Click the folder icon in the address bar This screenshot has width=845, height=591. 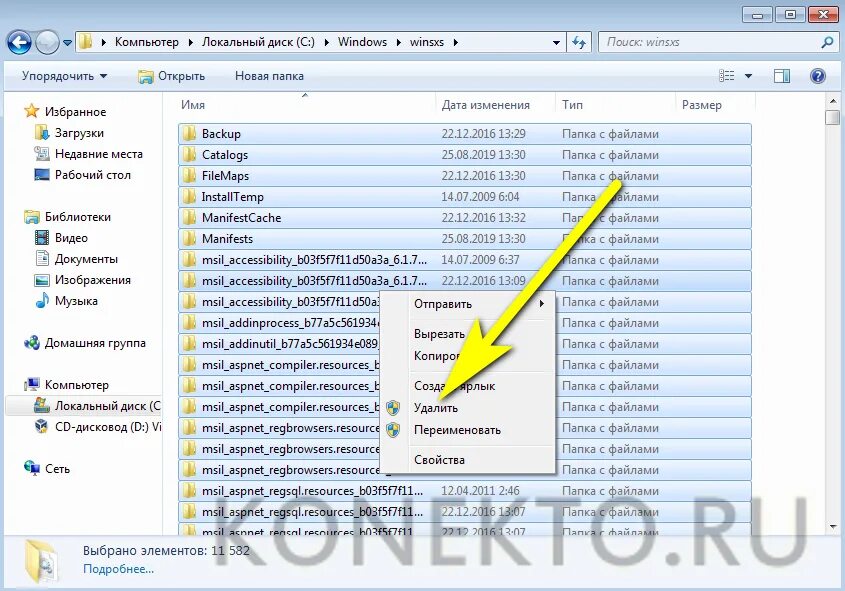point(85,42)
